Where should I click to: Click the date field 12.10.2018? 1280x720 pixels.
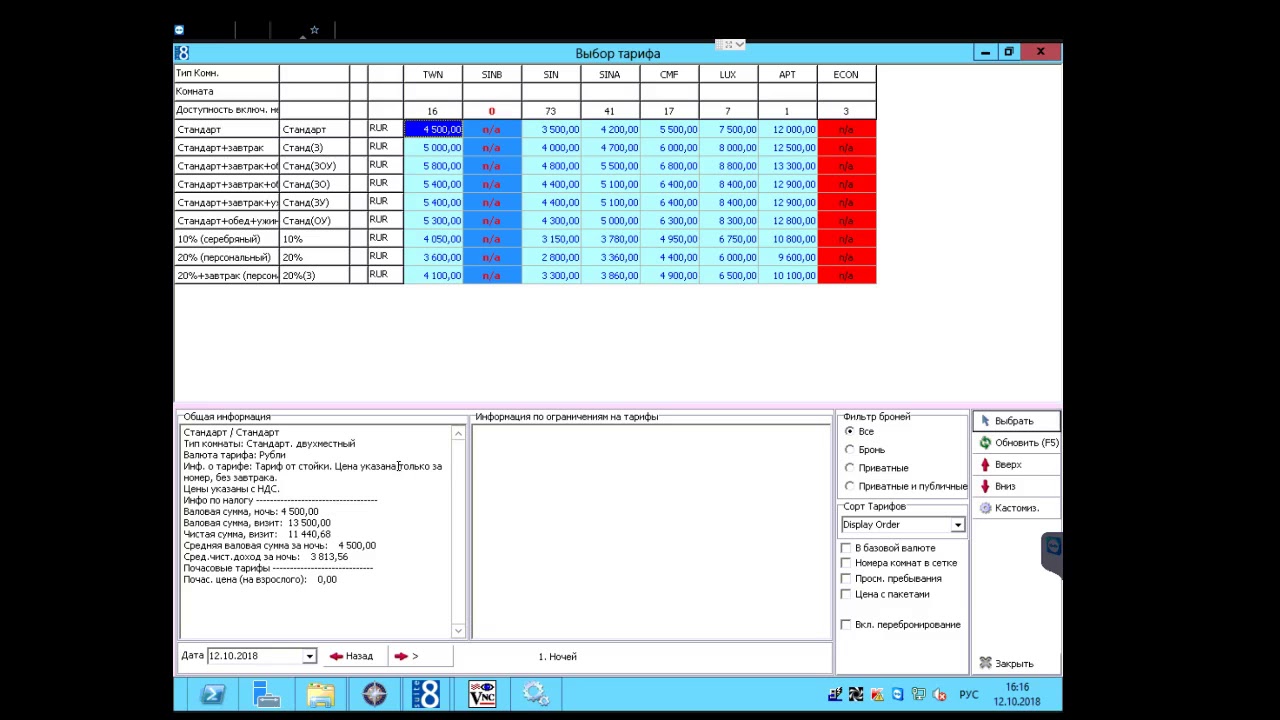255,656
